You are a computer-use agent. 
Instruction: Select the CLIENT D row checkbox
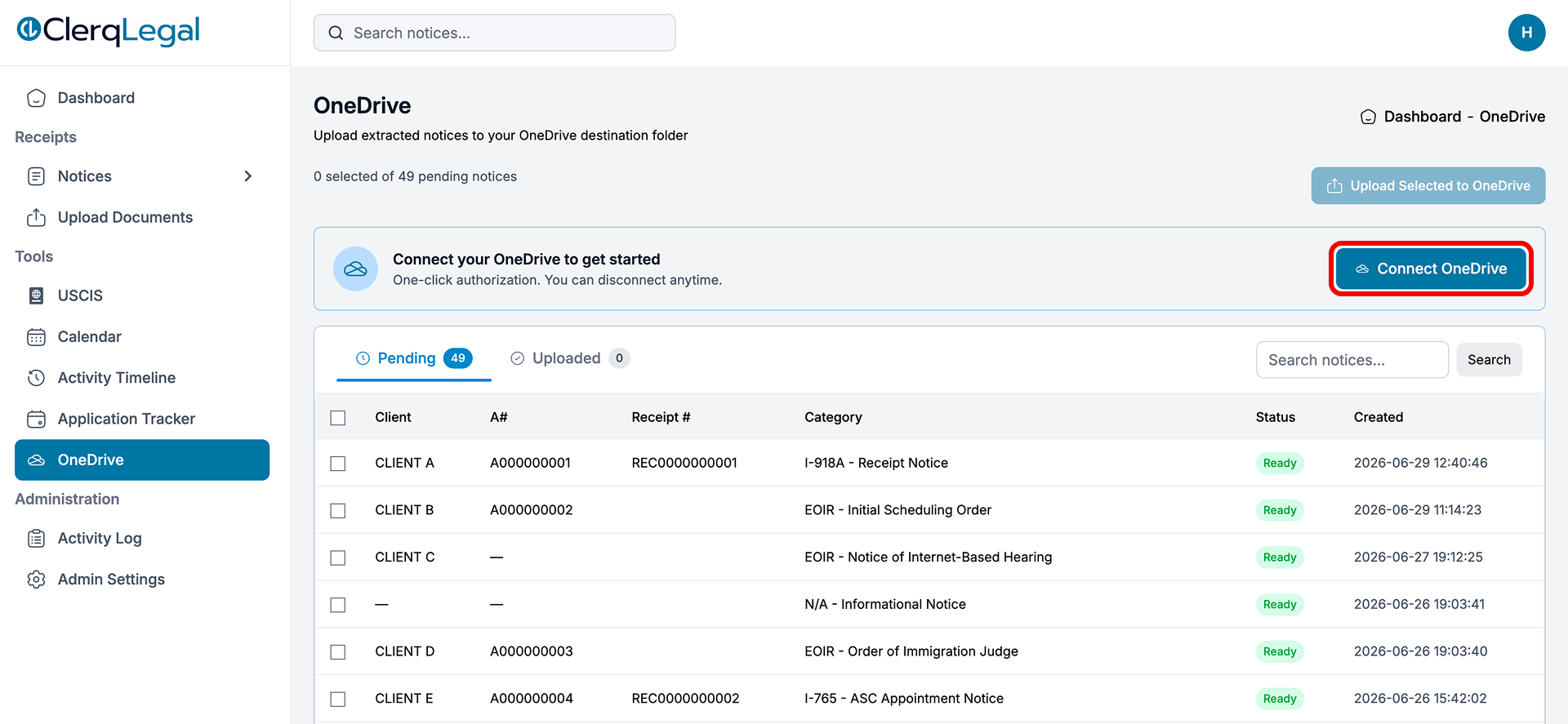pos(338,652)
